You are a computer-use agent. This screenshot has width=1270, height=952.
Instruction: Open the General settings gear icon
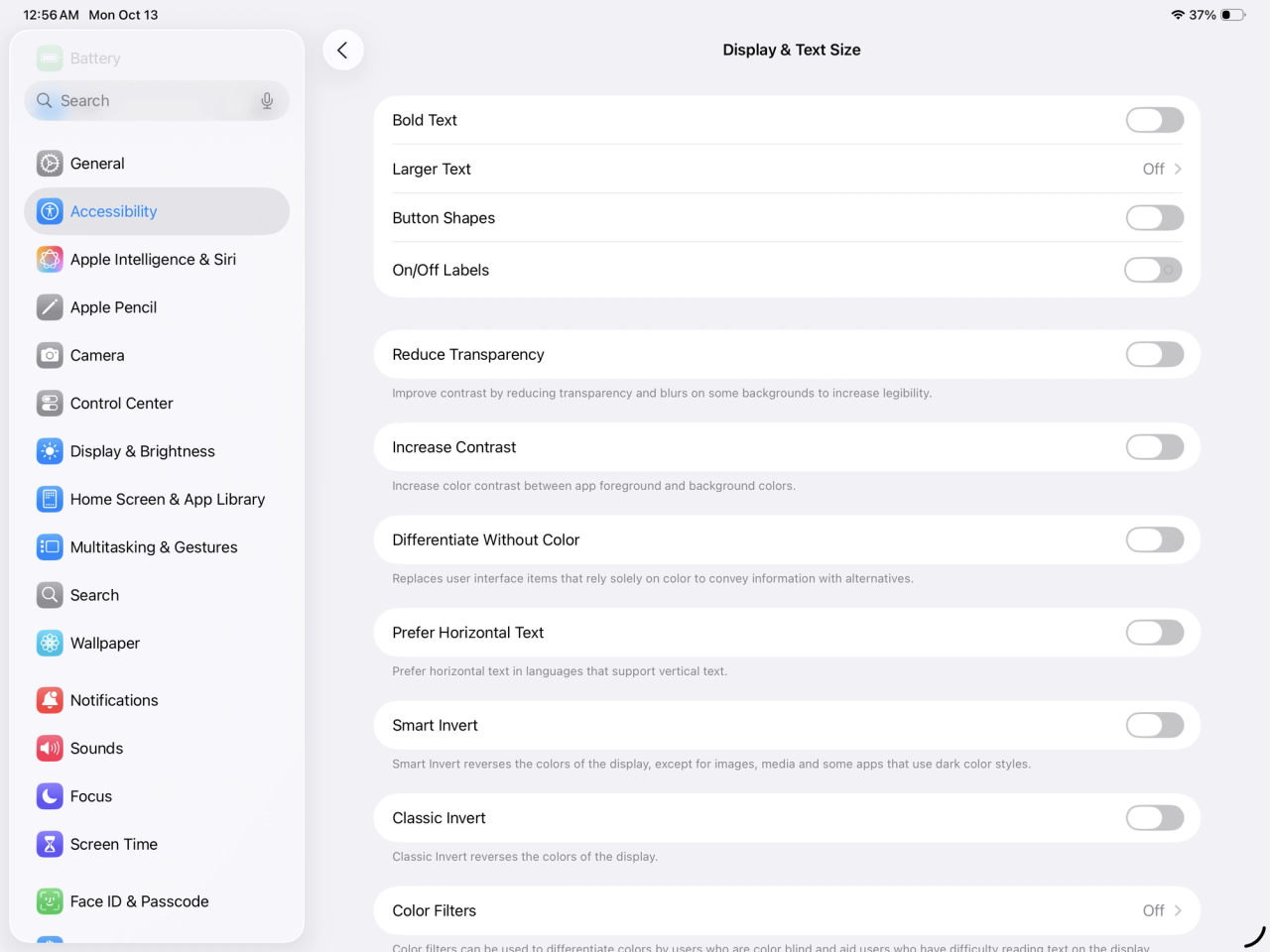click(x=50, y=163)
